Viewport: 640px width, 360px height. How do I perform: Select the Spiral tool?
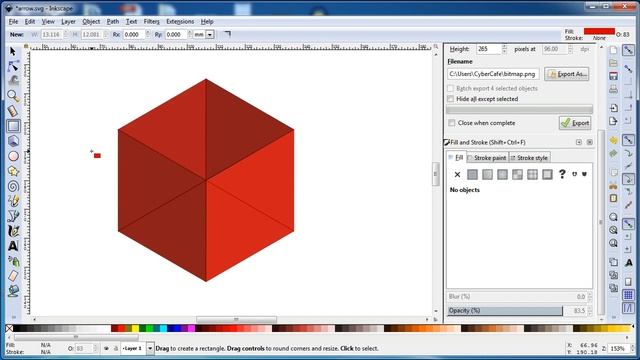(x=13, y=187)
